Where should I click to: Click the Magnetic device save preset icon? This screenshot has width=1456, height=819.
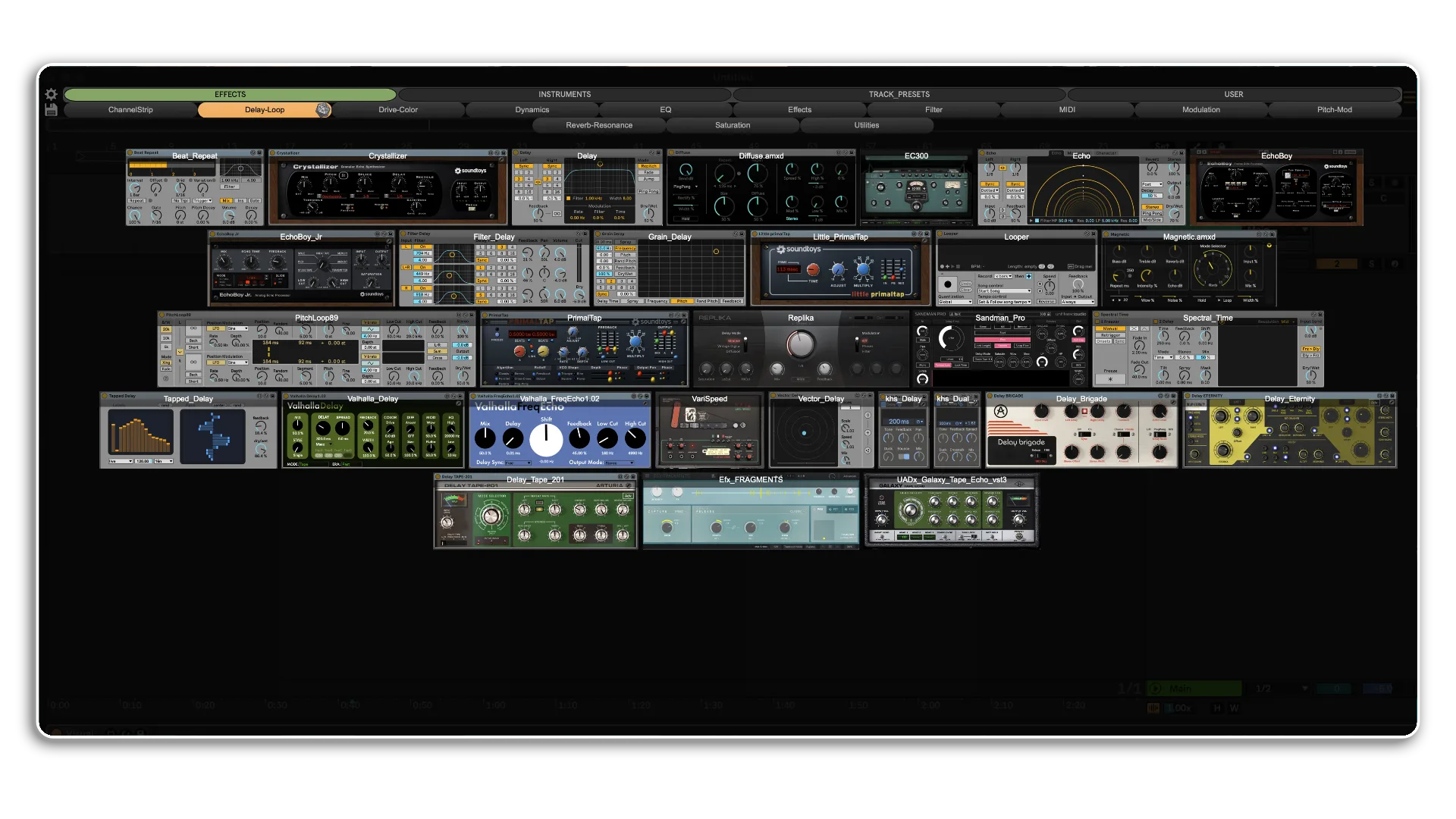[x=1272, y=234]
